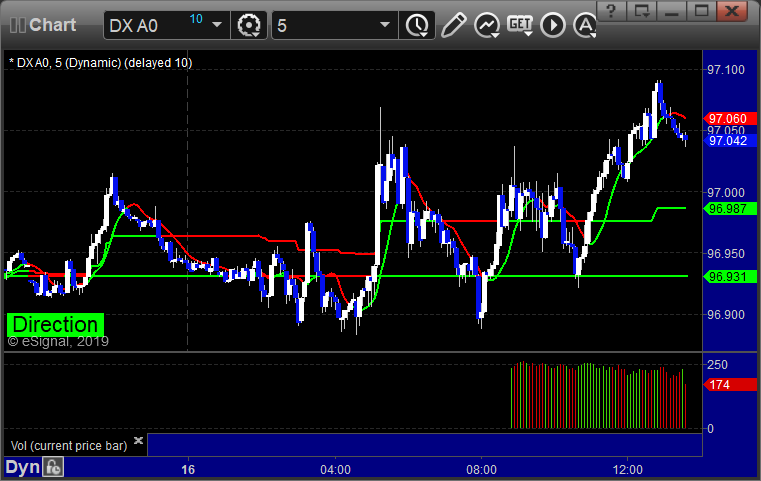Open the symbol settings gear
The width and height of the screenshot is (761, 481).
249,25
